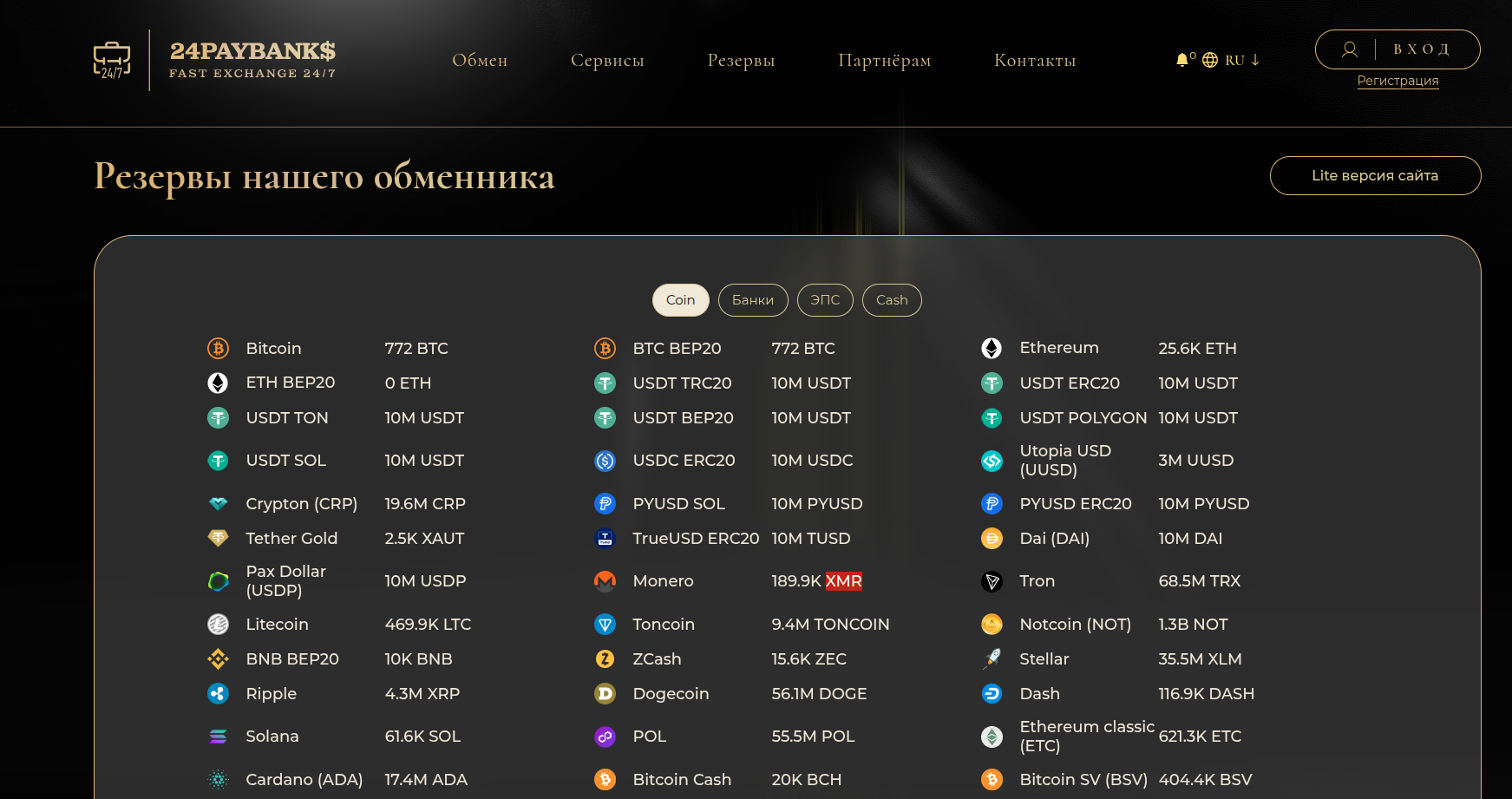The image size is (1512, 799).
Task: Click the globe language icon
Action: (1210, 60)
